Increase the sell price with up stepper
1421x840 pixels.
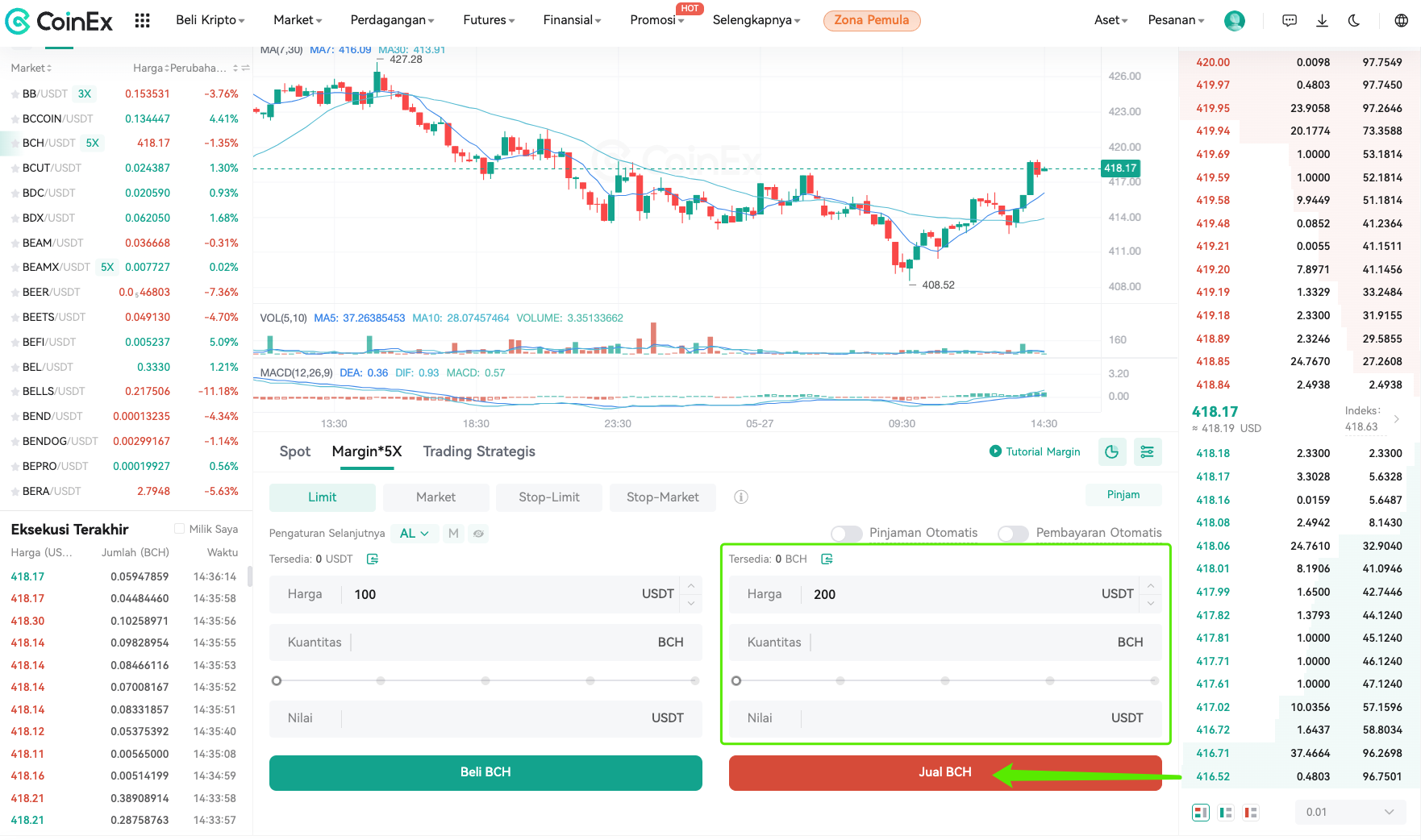coord(1151,586)
